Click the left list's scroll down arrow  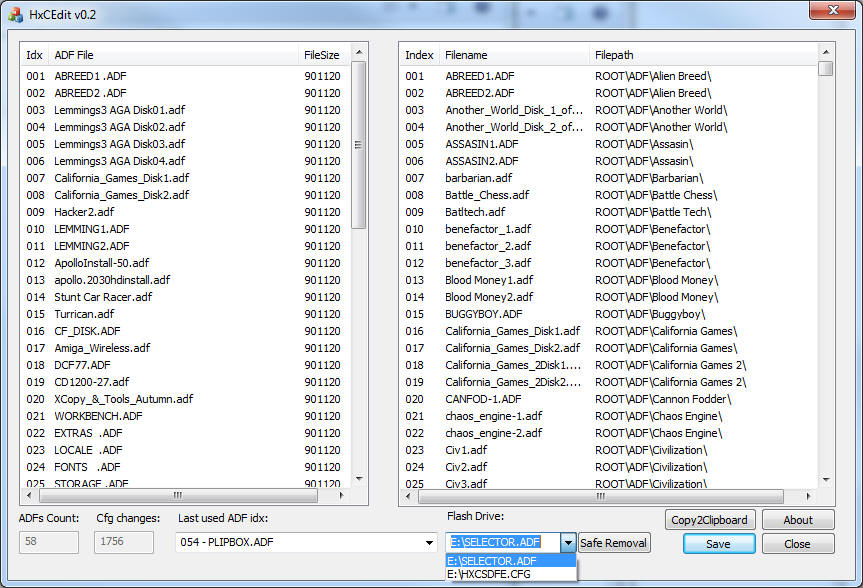pyautogui.click(x=359, y=479)
